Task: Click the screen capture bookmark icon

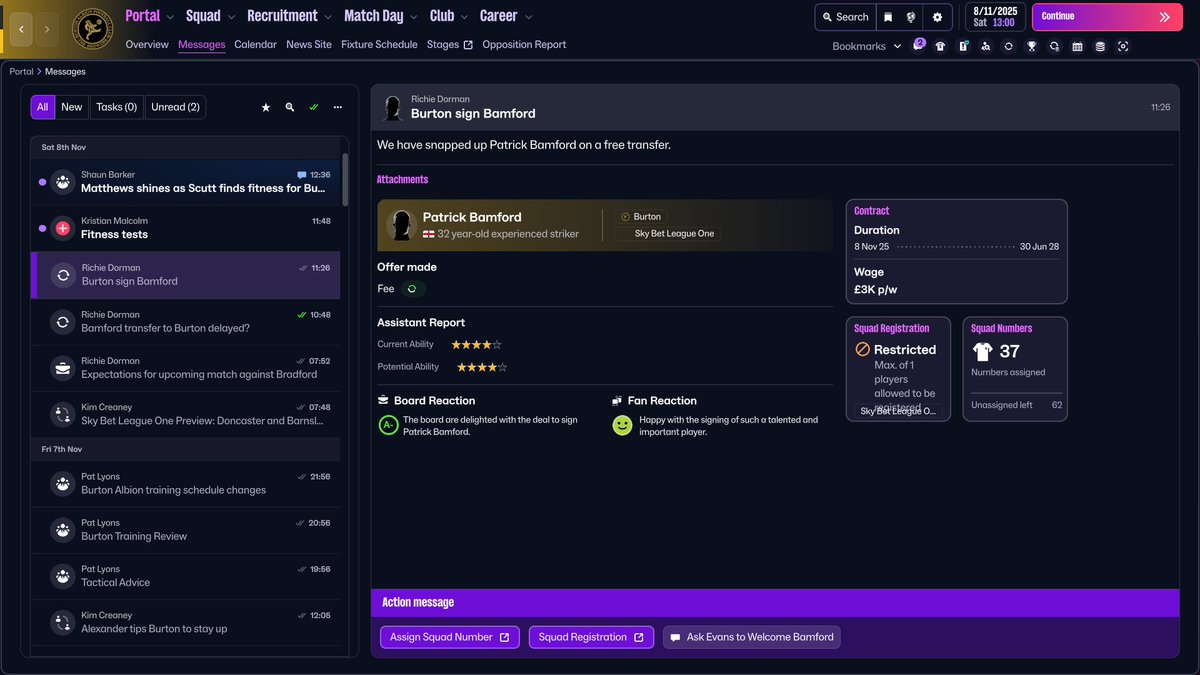Action: coord(1123,46)
